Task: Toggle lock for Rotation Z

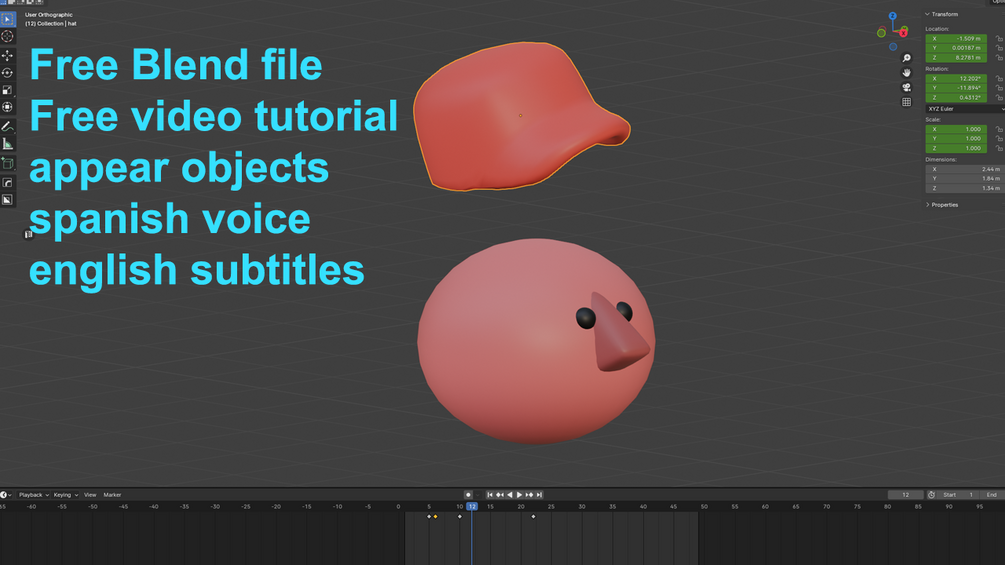Action: [x=999, y=97]
